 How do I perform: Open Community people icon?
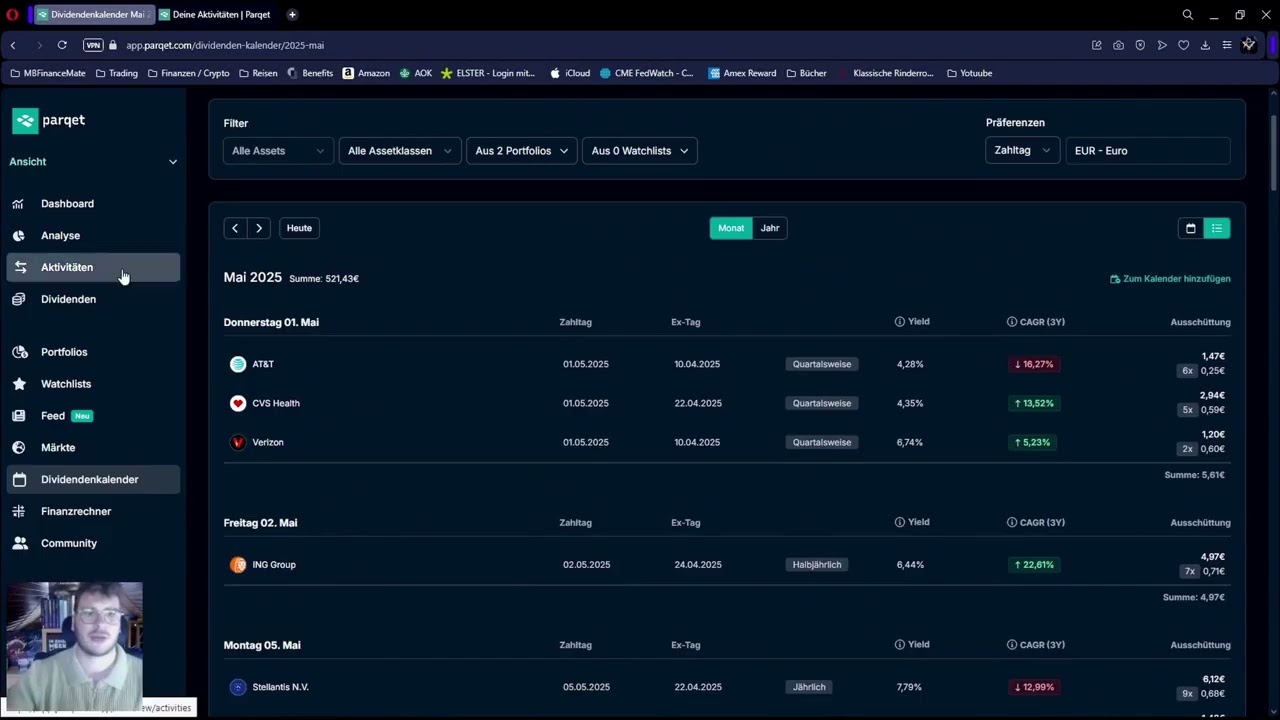[18, 544]
